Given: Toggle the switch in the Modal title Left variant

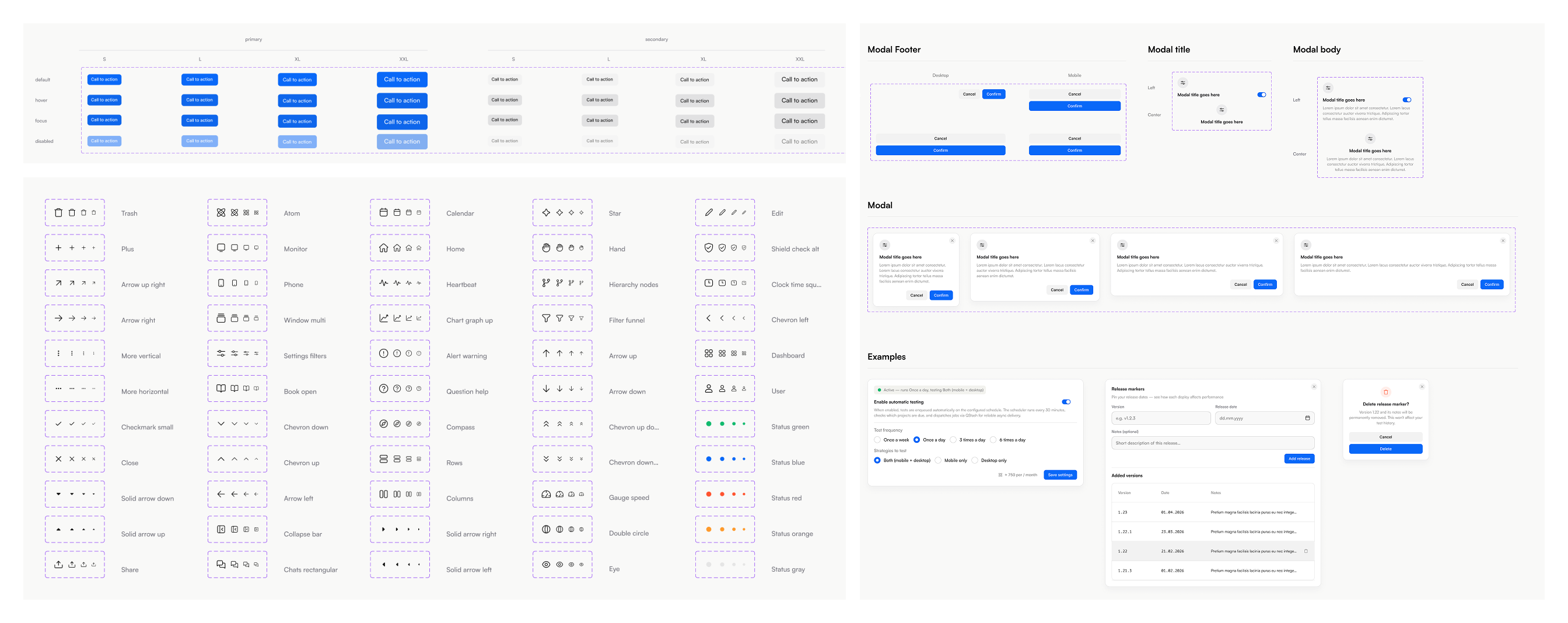Looking at the screenshot, I should point(1262,95).
